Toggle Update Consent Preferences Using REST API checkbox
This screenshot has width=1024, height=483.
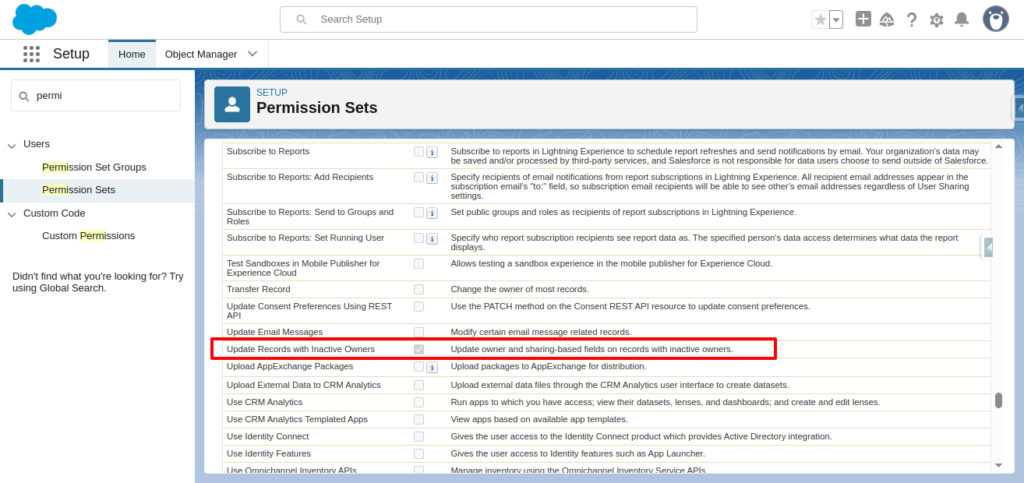tap(419, 306)
